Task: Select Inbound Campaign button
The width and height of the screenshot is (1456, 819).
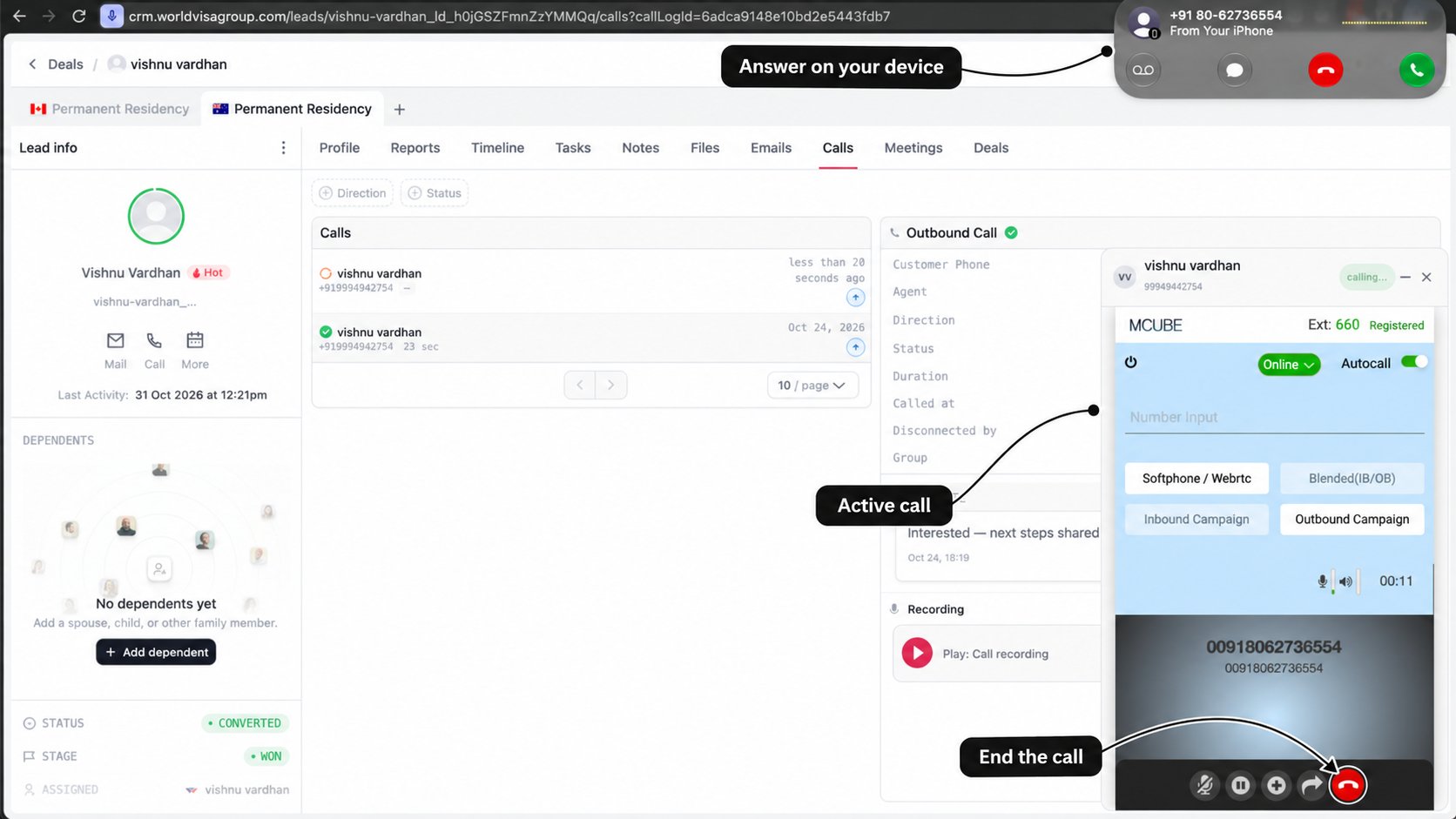Action: [1196, 519]
